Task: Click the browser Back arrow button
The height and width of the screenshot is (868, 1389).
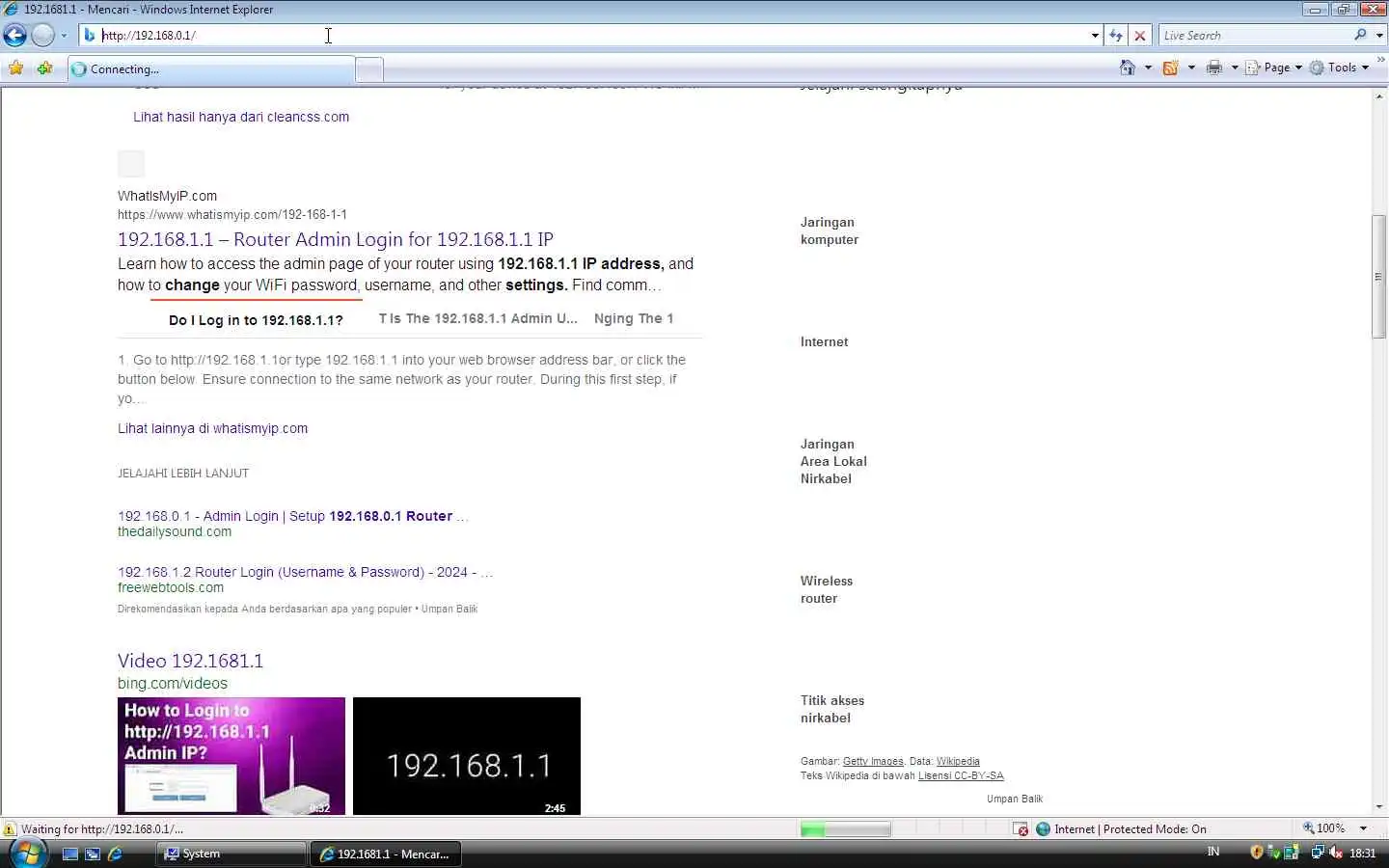Action: [x=14, y=36]
